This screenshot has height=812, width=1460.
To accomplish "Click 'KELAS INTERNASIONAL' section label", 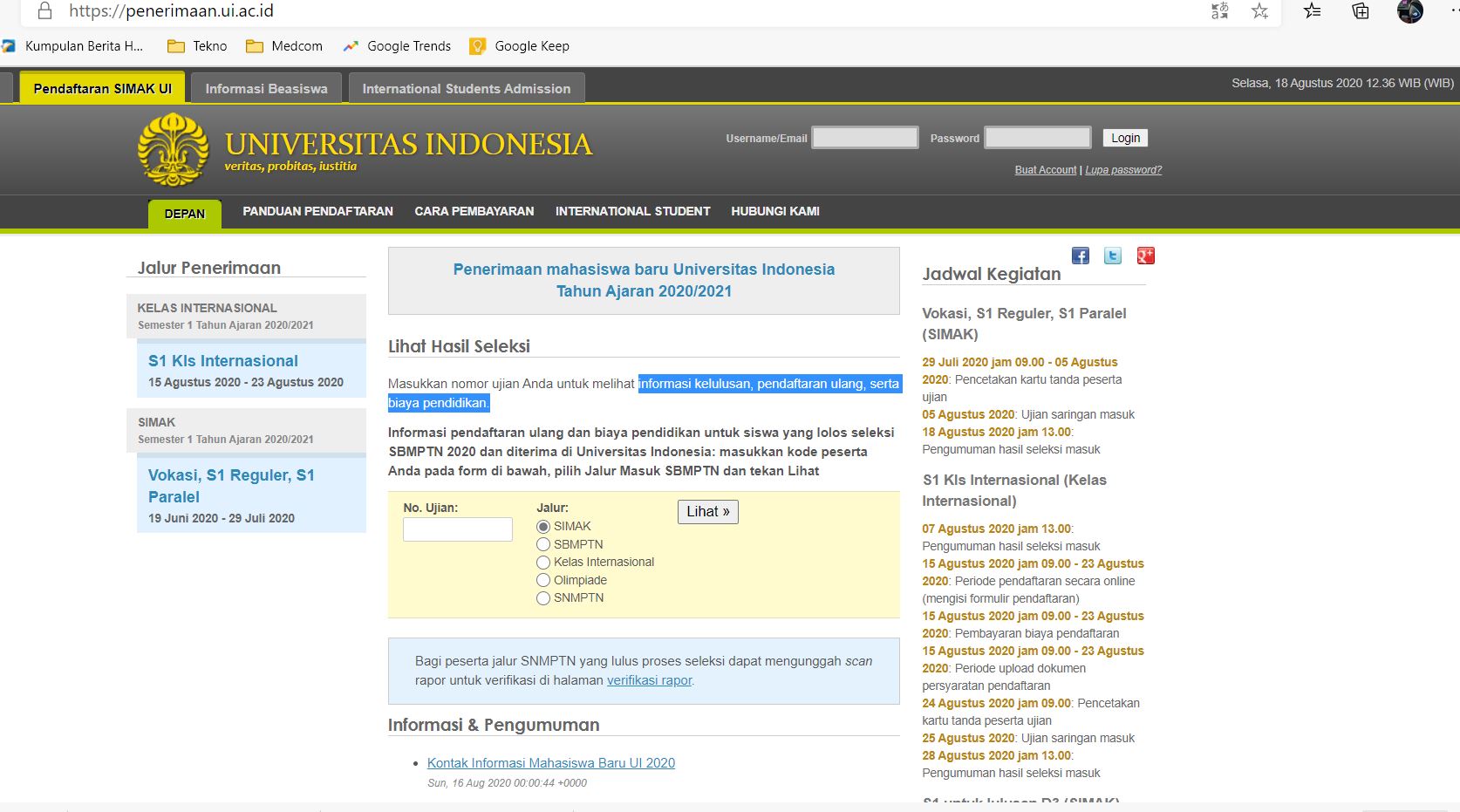I will (207, 308).
